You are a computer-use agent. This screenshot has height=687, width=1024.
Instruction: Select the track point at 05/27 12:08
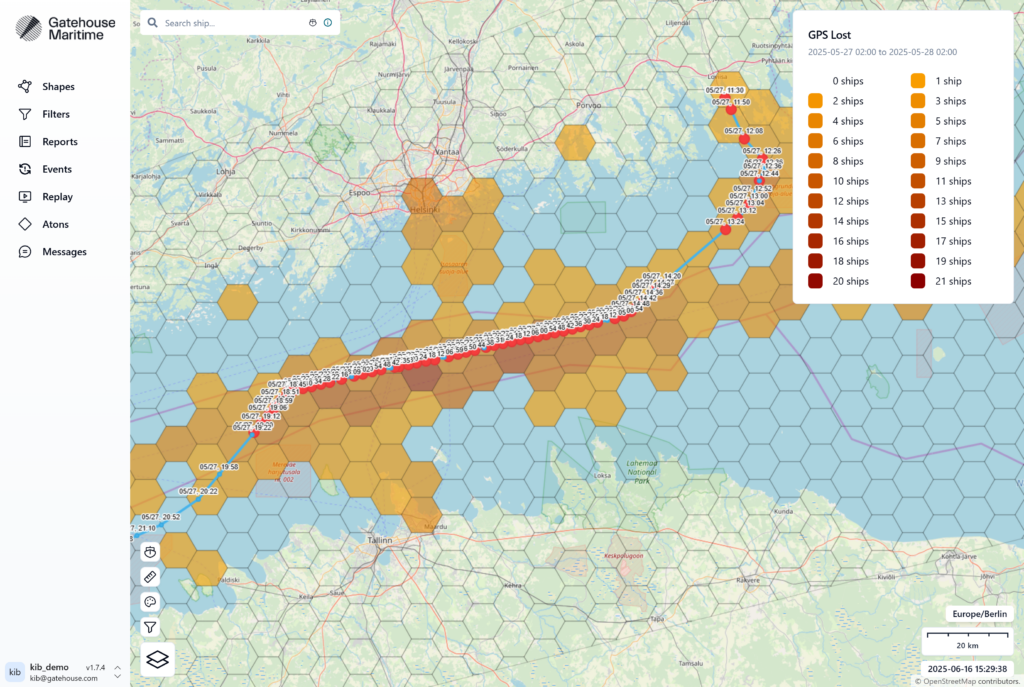point(744,139)
